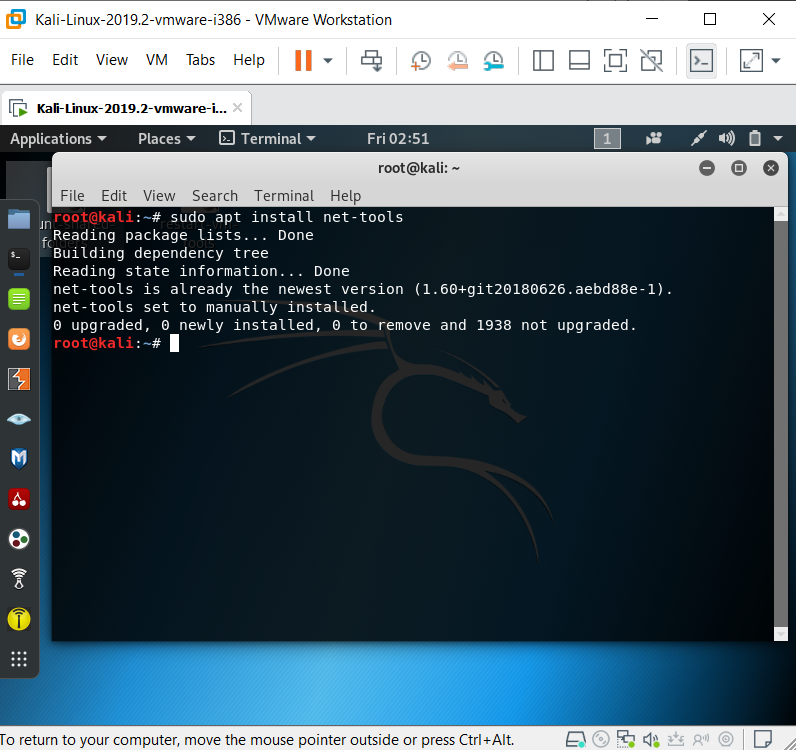Open VMware snapshot manager
The height and width of the screenshot is (750, 796).
(x=493, y=60)
